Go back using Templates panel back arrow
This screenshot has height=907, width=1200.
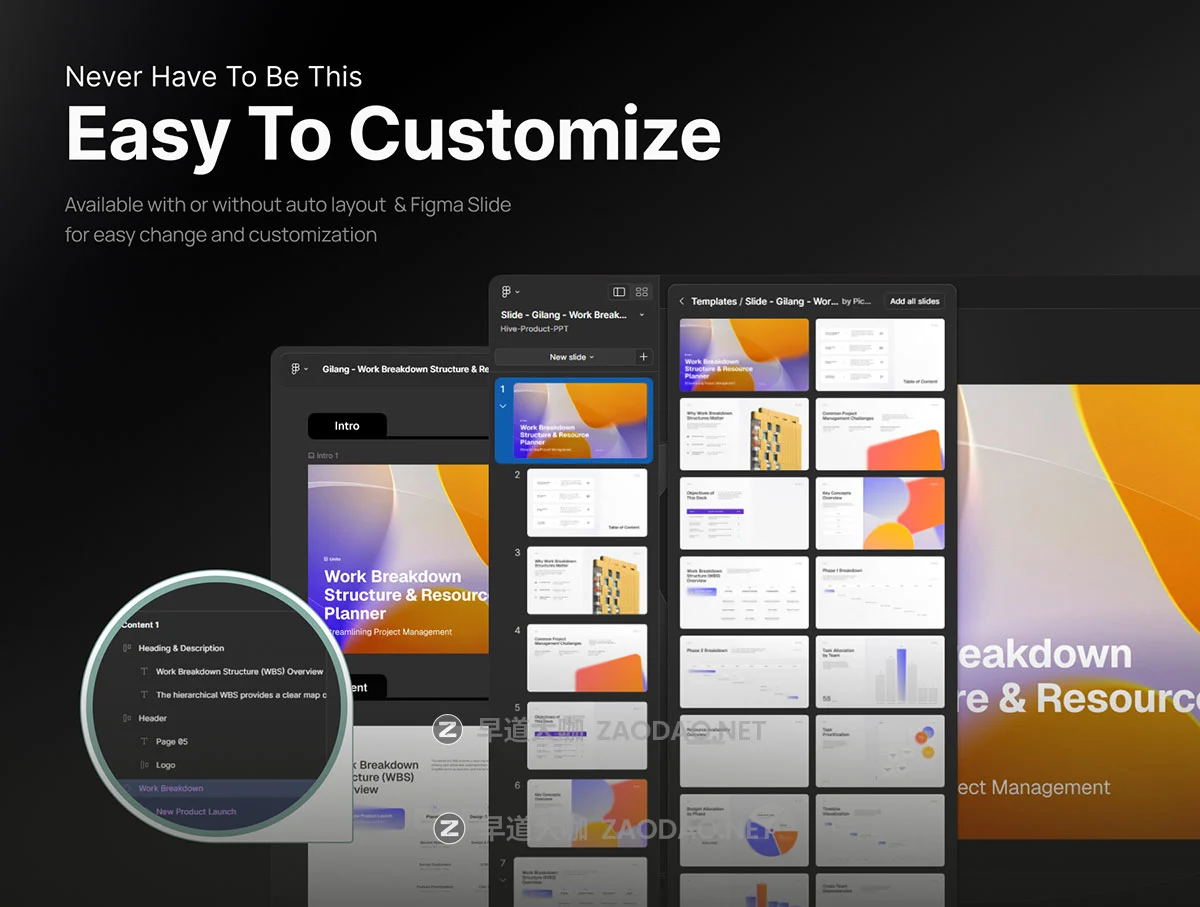[681, 301]
